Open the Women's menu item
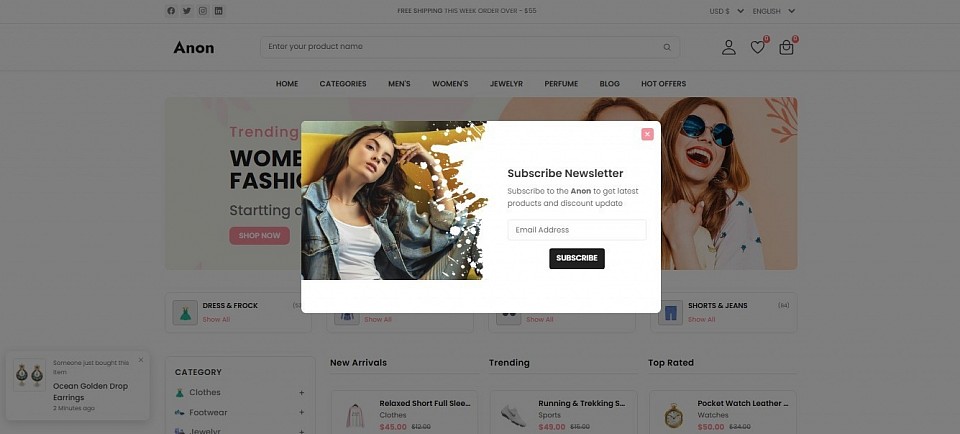Screen dimensions: 960x434 click(450, 84)
